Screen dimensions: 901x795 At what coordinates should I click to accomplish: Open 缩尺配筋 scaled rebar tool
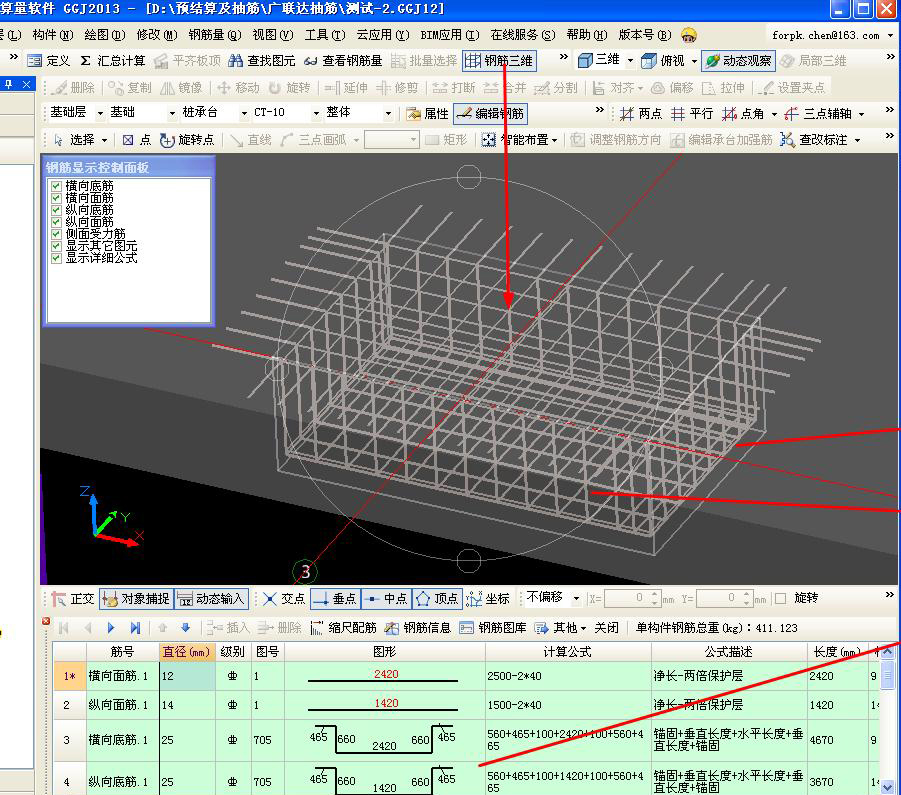(x=344, y=628)
